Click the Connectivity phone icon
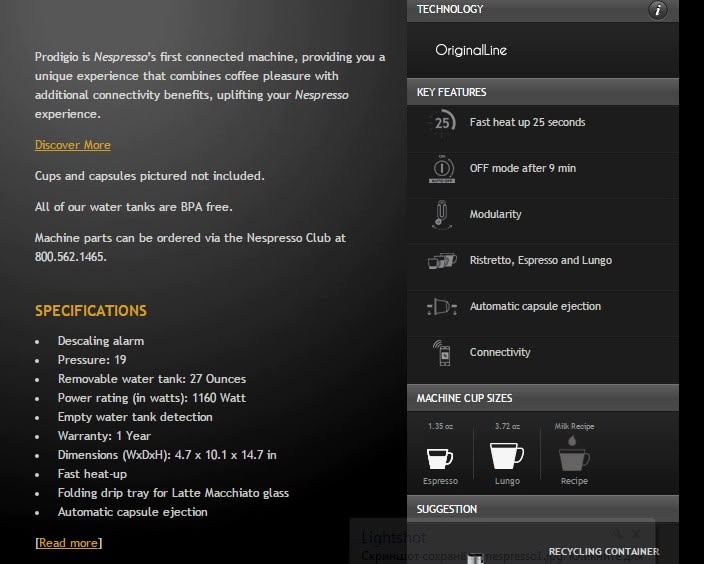704x564 pixels. (442, 353)
